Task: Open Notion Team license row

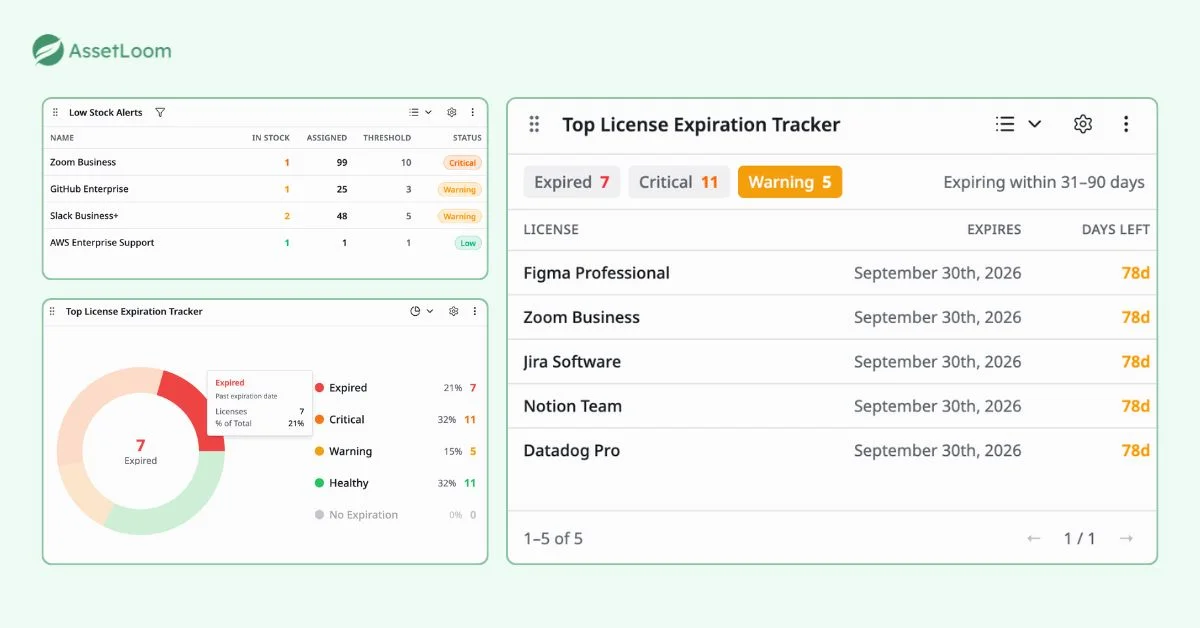Action: (832, 406)
